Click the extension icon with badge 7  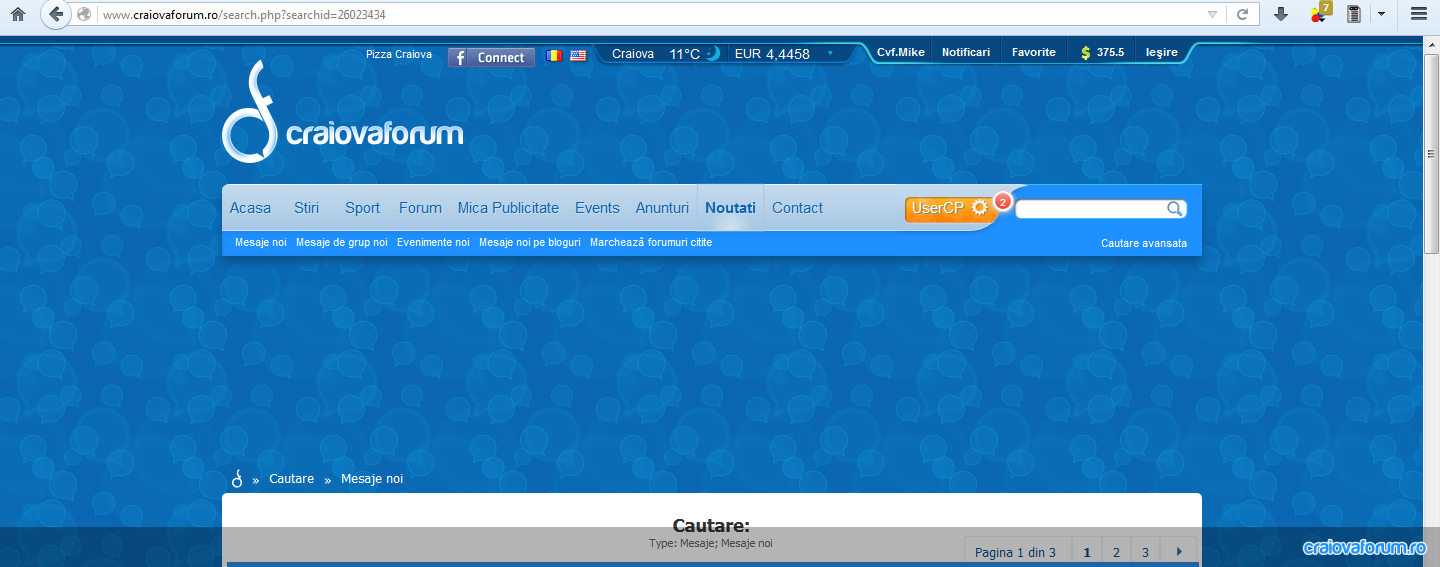(x=1321, y=13)
